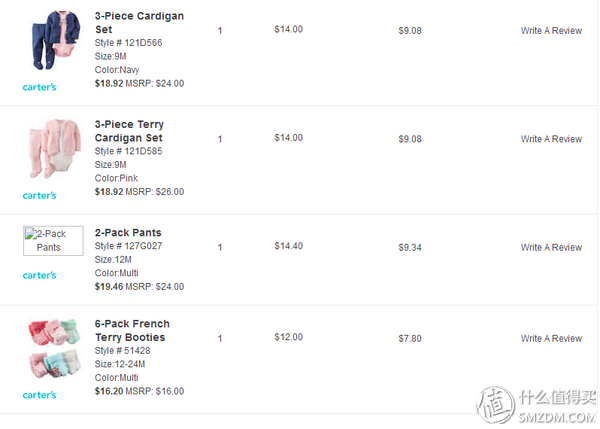Open the 6-Pack French Terry Booties title
The image size is (600, 429).
(132, 331)
